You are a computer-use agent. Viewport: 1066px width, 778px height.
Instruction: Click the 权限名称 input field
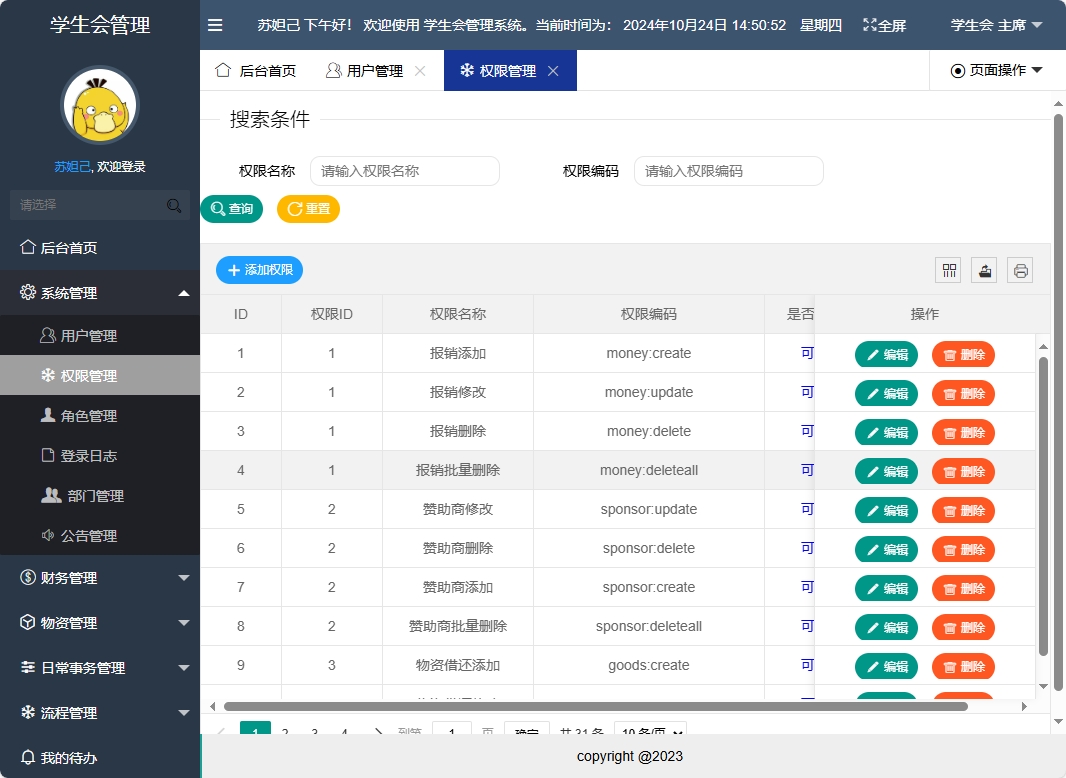pos(404,171)
